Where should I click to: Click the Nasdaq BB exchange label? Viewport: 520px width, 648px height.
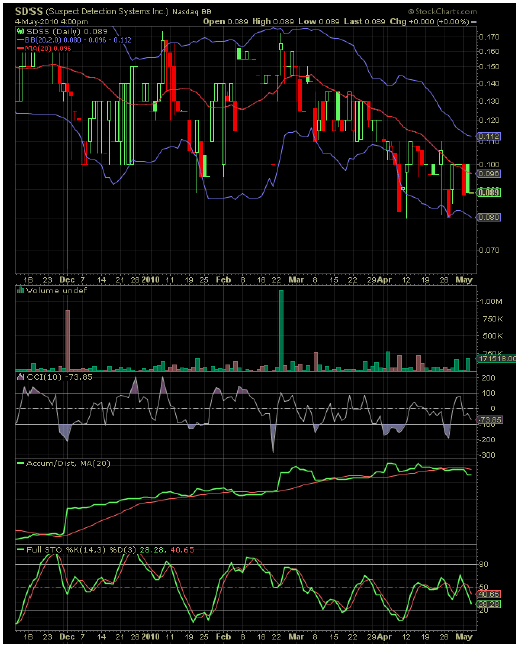tap(192, 12)
